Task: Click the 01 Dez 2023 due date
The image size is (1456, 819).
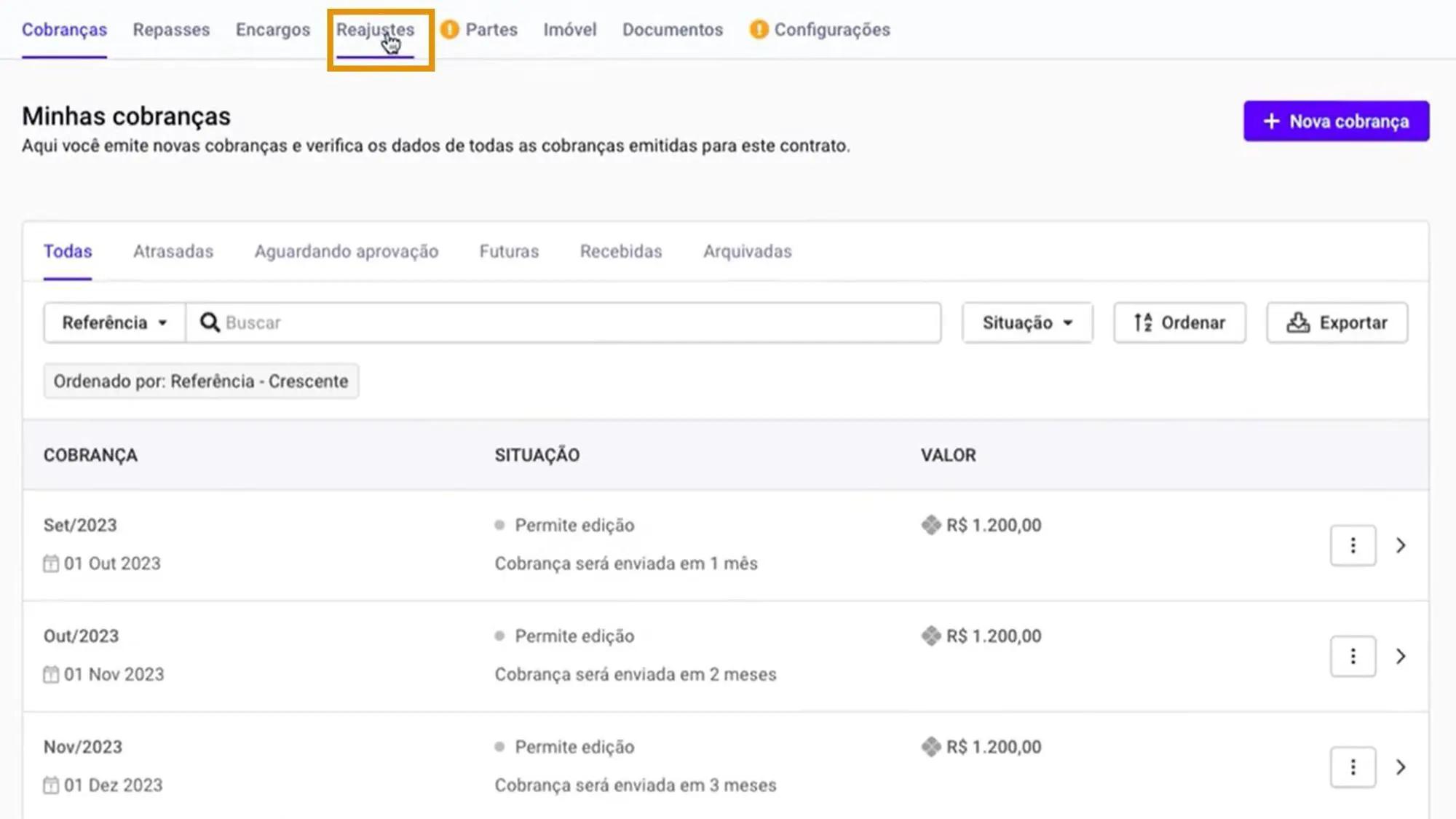Action: (114, 785)
